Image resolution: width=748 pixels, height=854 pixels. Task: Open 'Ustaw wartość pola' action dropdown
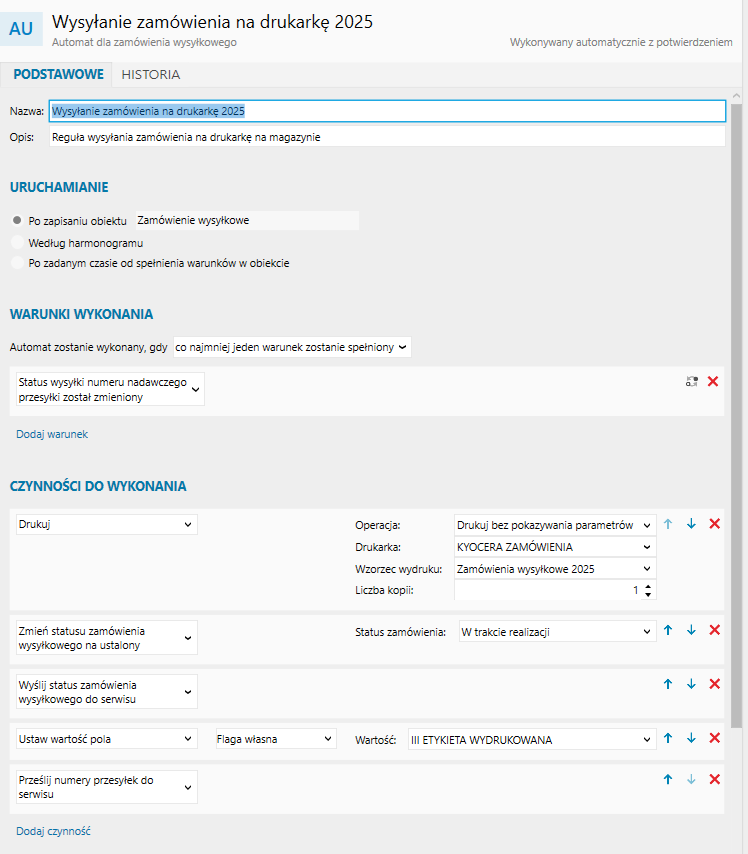pos(107,739)
